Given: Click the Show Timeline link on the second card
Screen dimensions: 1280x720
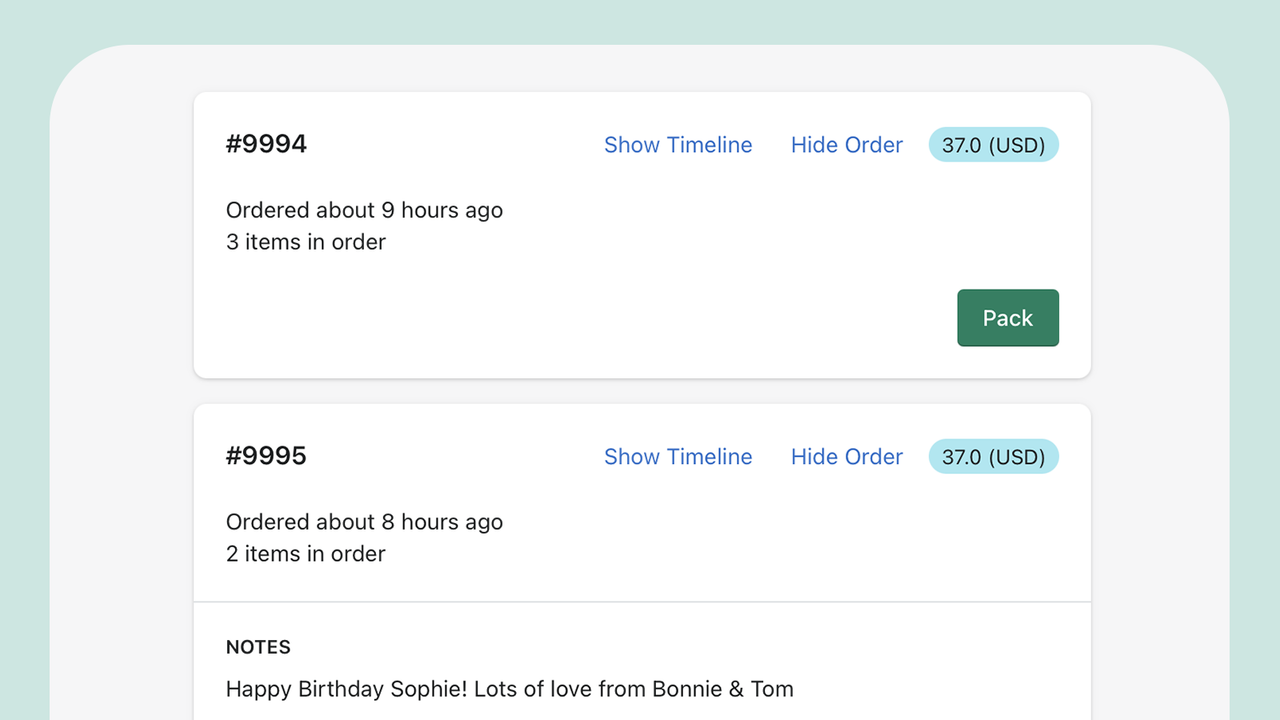Looking at the screenshot, I should pyautogui.click(x=678, y=456).
